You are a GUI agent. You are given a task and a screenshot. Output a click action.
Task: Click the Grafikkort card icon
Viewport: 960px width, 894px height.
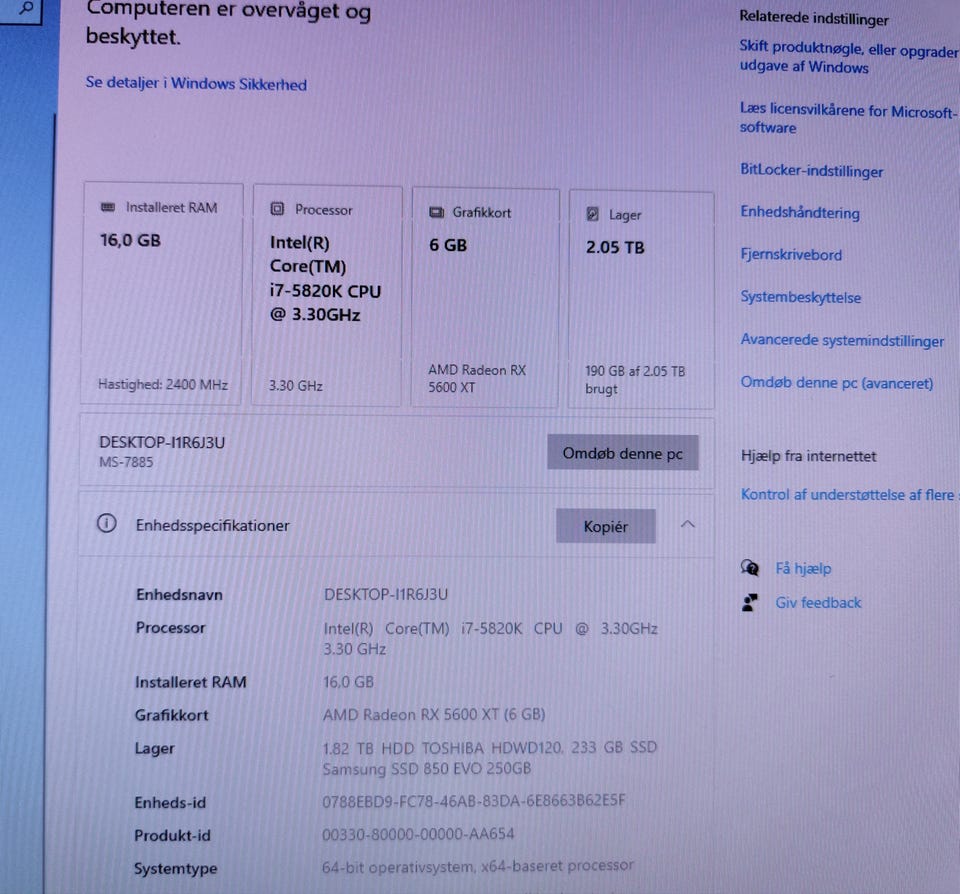click(x=437, y=212)
